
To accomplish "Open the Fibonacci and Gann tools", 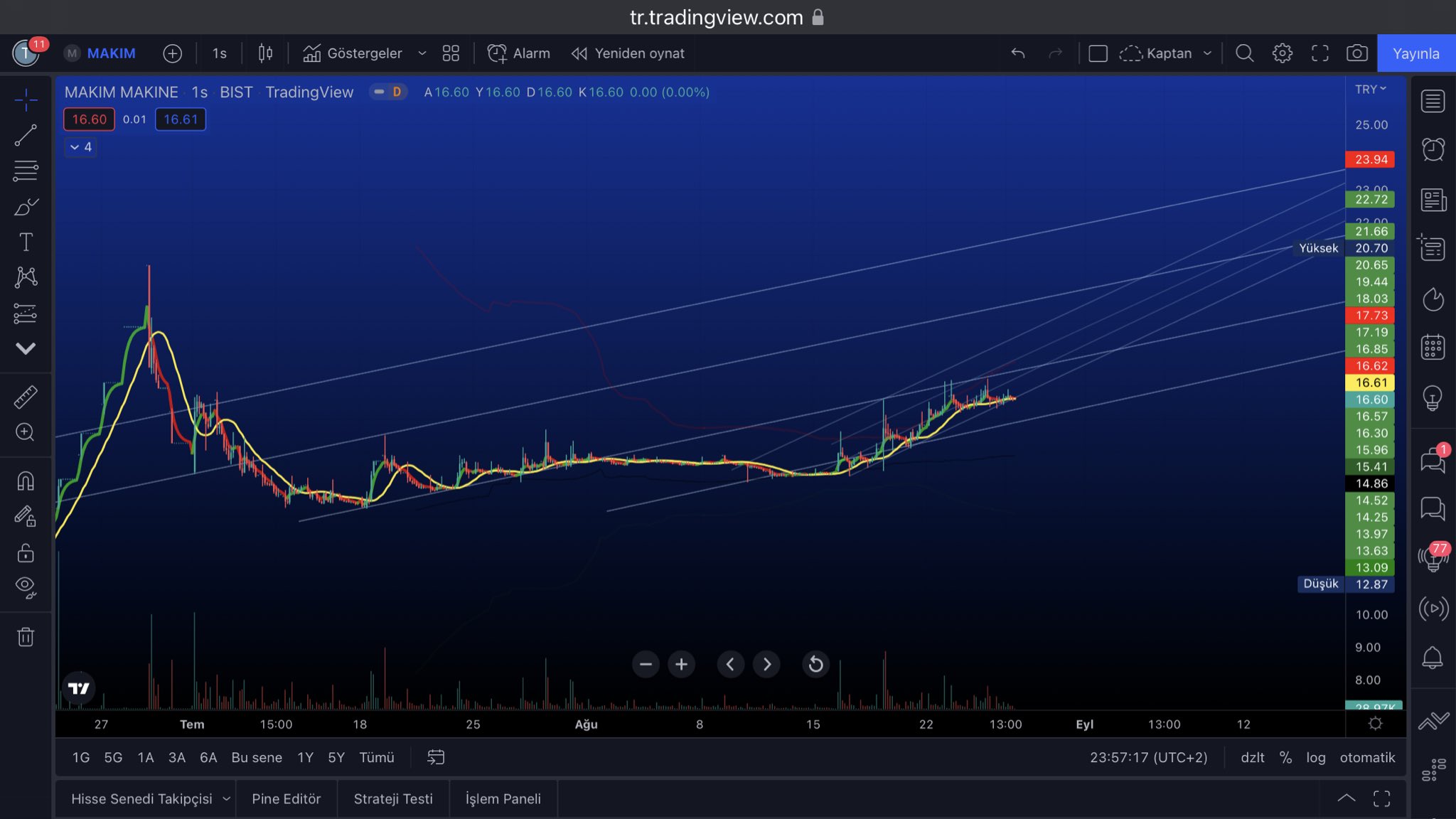I will (26, 171).
